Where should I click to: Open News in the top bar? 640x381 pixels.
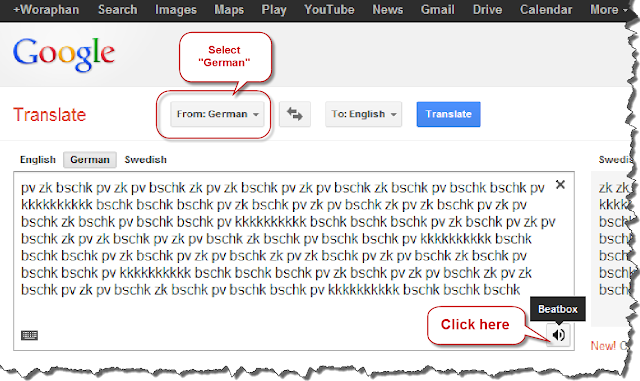(x=388, y=9)
